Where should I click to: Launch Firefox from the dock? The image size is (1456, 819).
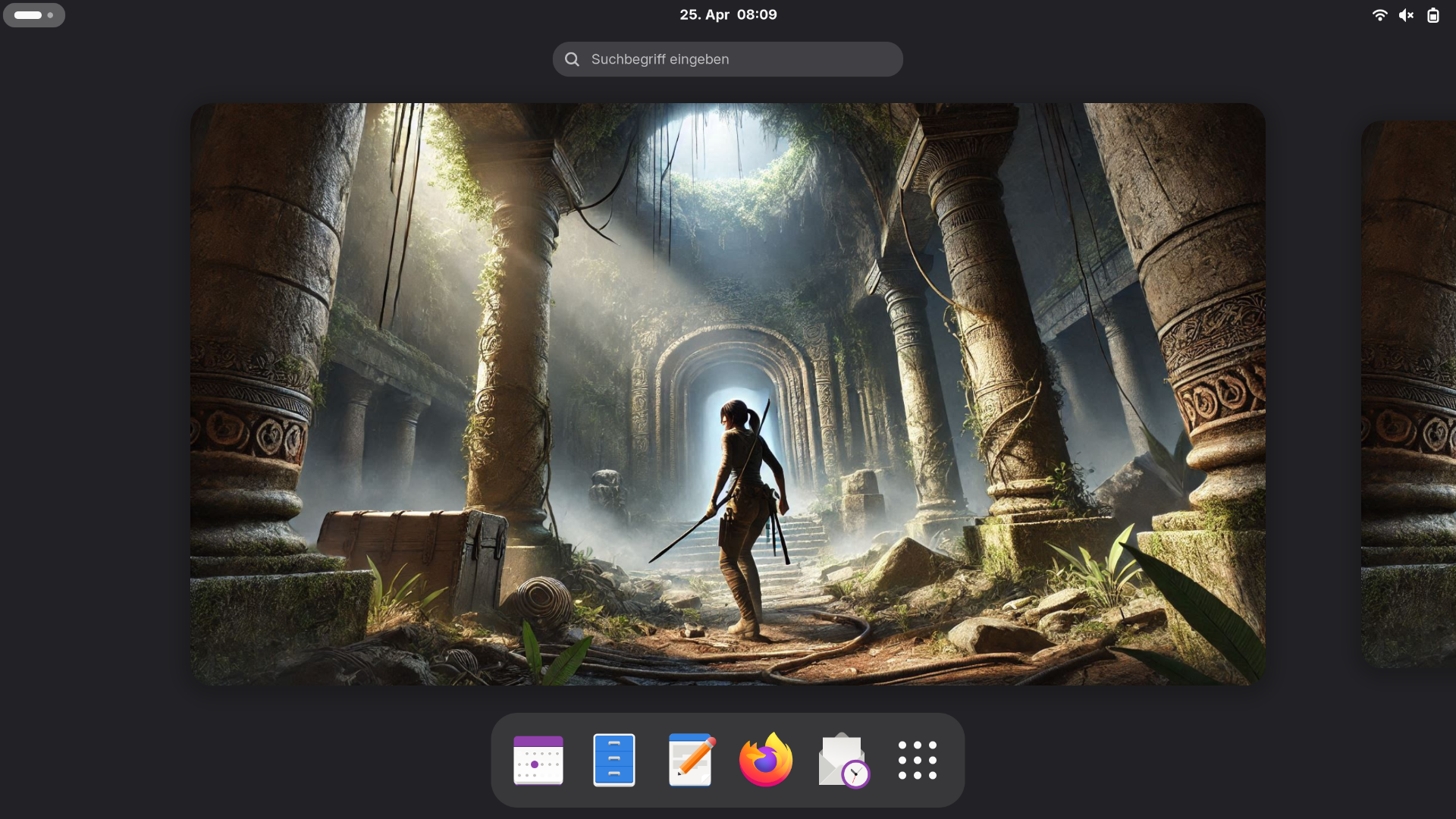click(766, 760)
